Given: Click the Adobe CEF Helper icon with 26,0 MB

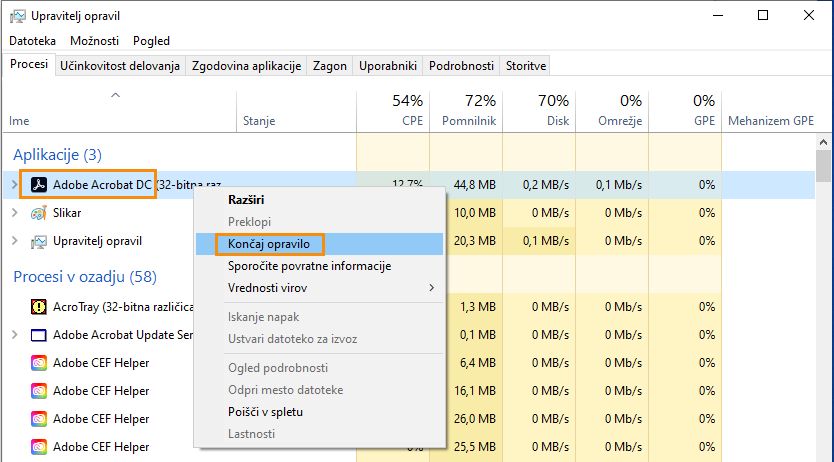Looking at the screenshot, I should point(38,419).
